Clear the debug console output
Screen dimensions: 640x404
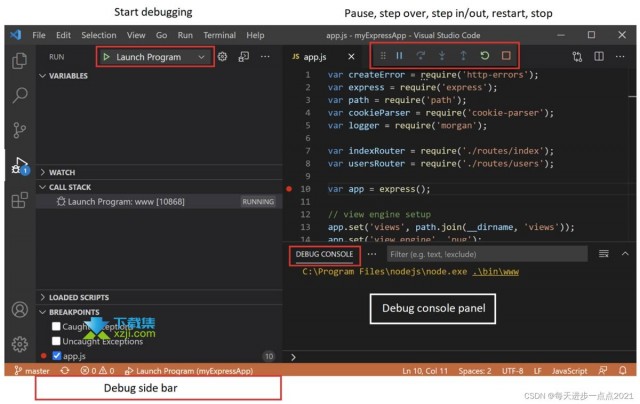604,254
